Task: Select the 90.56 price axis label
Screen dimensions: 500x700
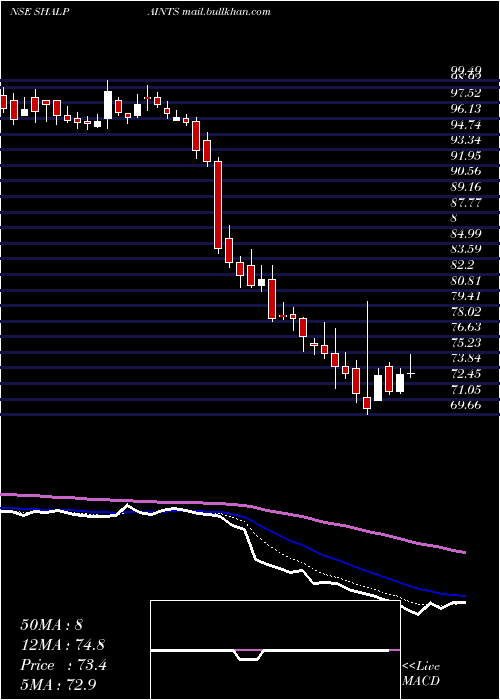Action: pyautogui.click(x=466, y=171)
